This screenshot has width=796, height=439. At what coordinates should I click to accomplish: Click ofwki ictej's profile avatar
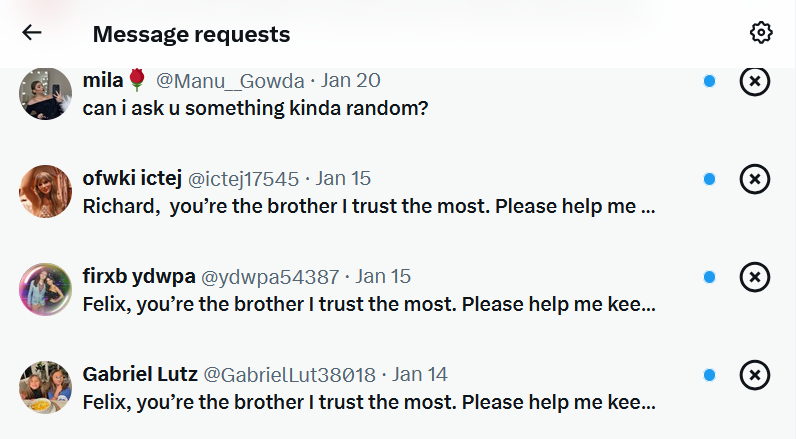(46, 191)
